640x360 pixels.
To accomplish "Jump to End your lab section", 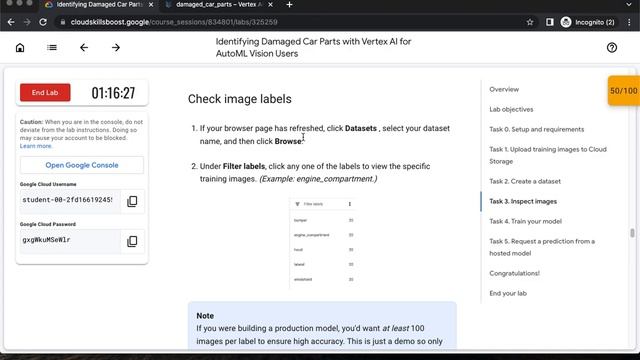I will [508, 293].
